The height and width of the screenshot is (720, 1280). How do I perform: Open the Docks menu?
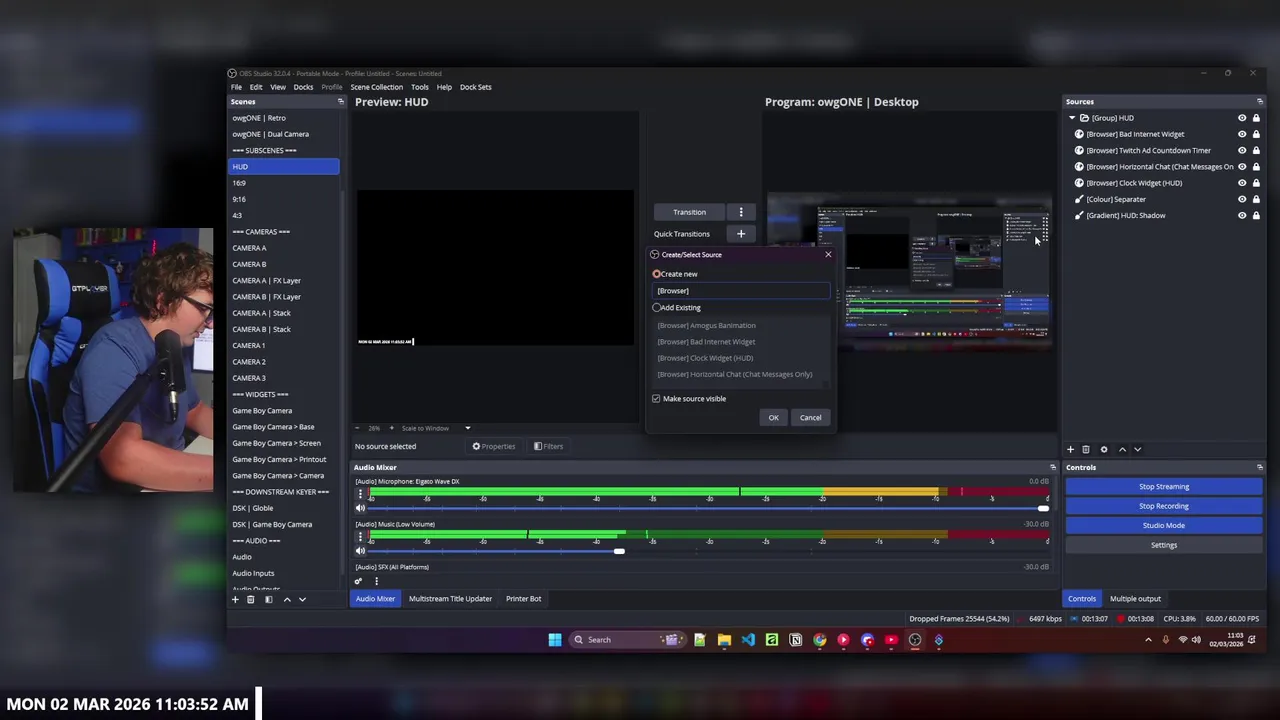click(x=303, y=87)
